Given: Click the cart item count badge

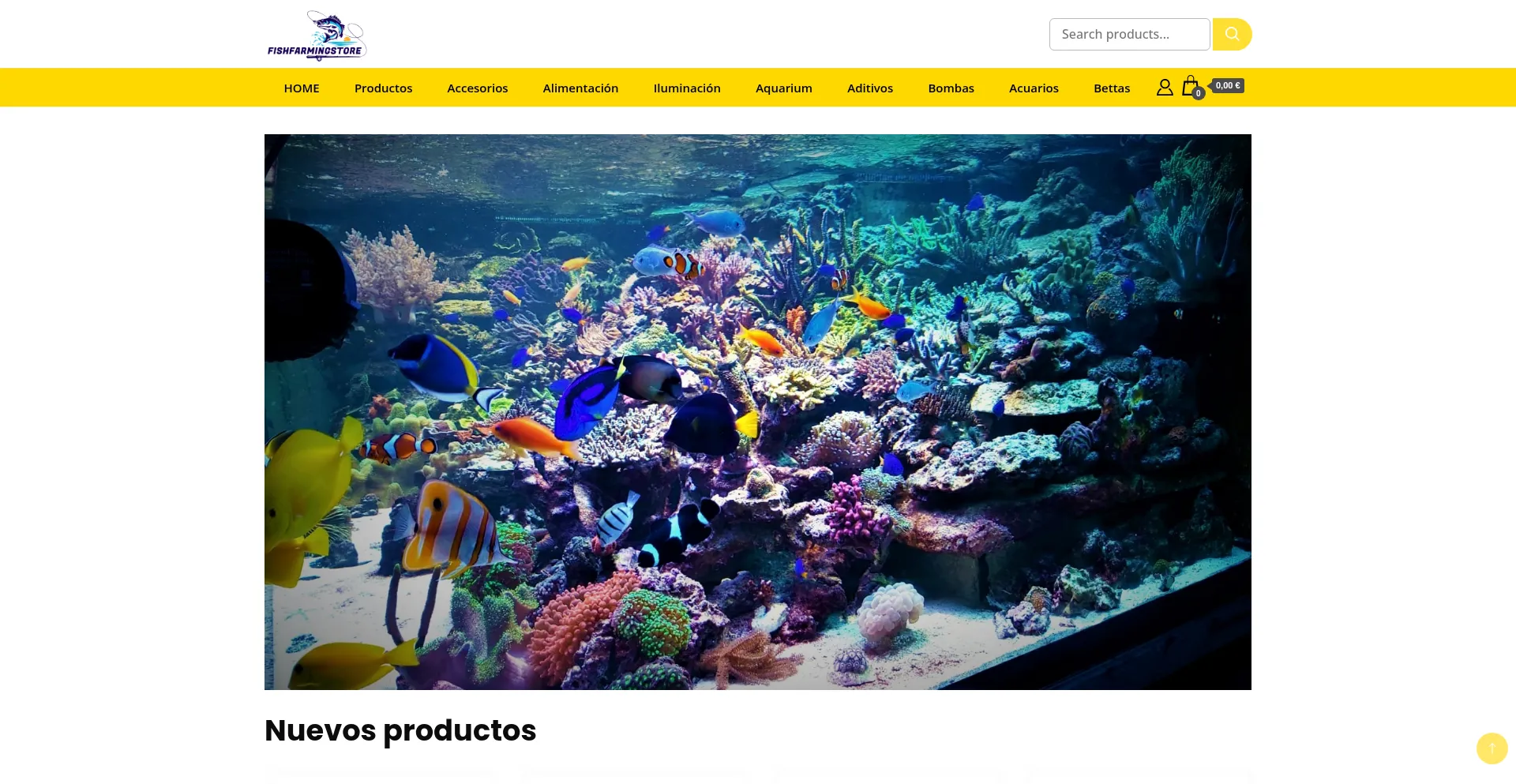Looking at the screenshot, I should [1199, 93].
